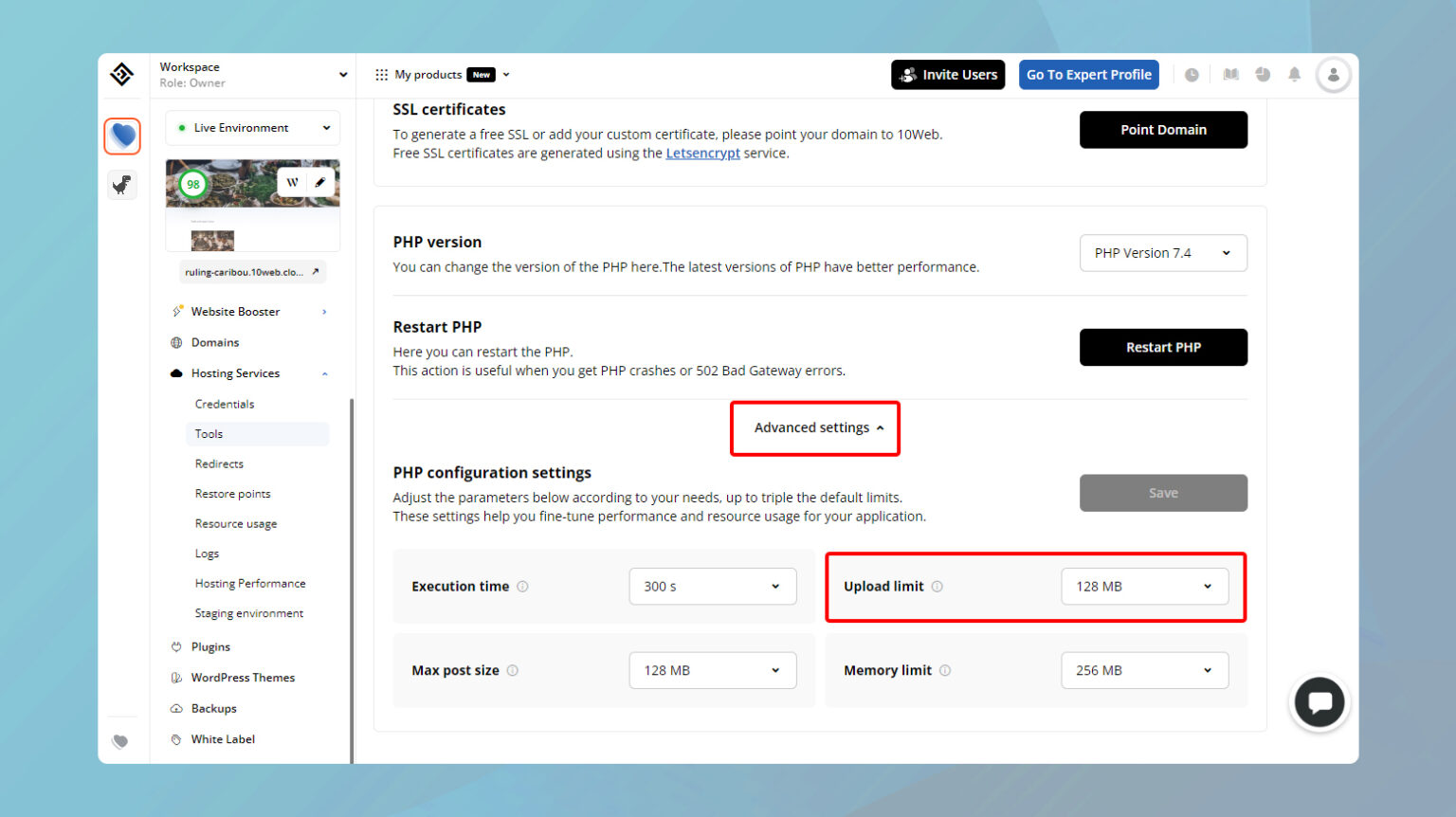1456x817 pixels.
Task: Click the dinosaur website icon in sidebar
Action: click(121, 185)
